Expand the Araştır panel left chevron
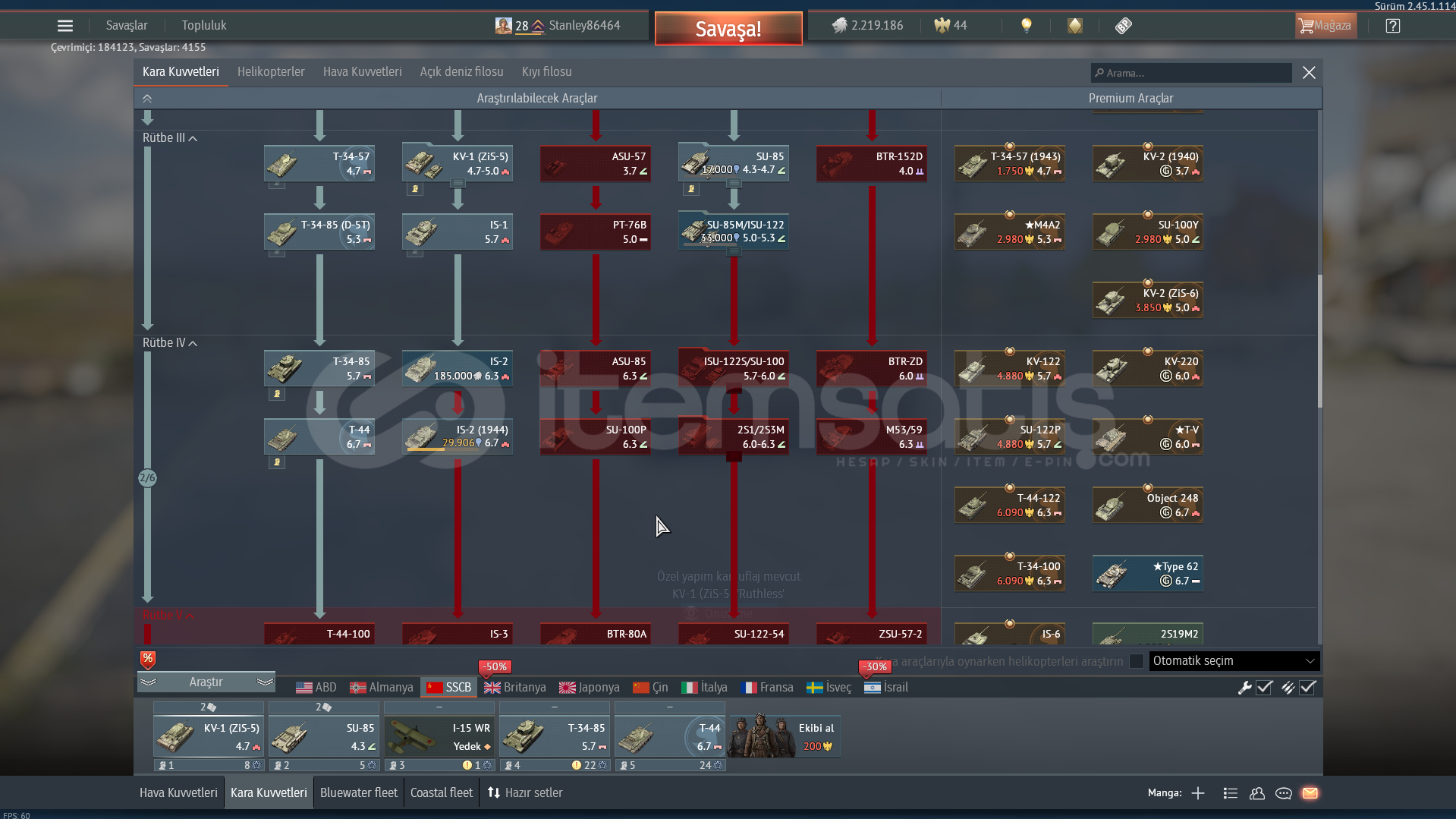The width and height of the screenshot is (1456, 819). 149,682
